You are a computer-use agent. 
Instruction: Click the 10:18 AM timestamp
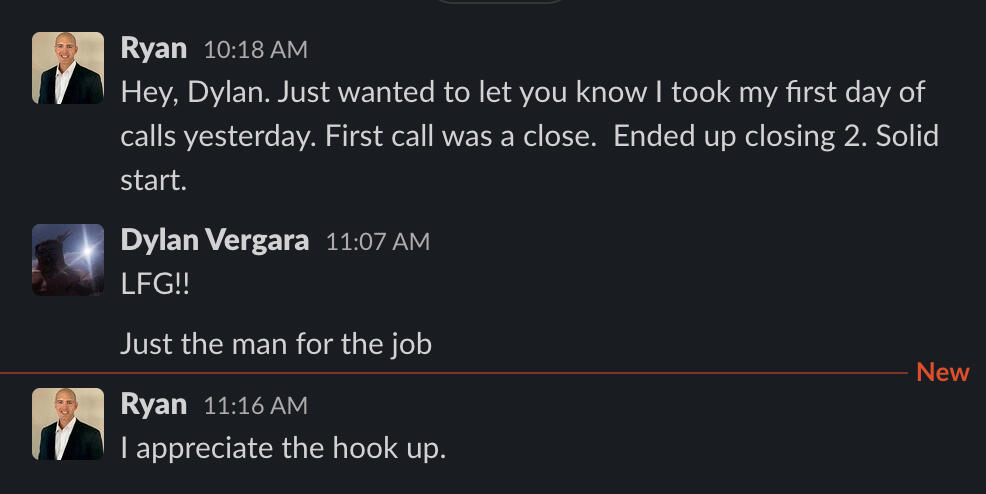(255, 49)
